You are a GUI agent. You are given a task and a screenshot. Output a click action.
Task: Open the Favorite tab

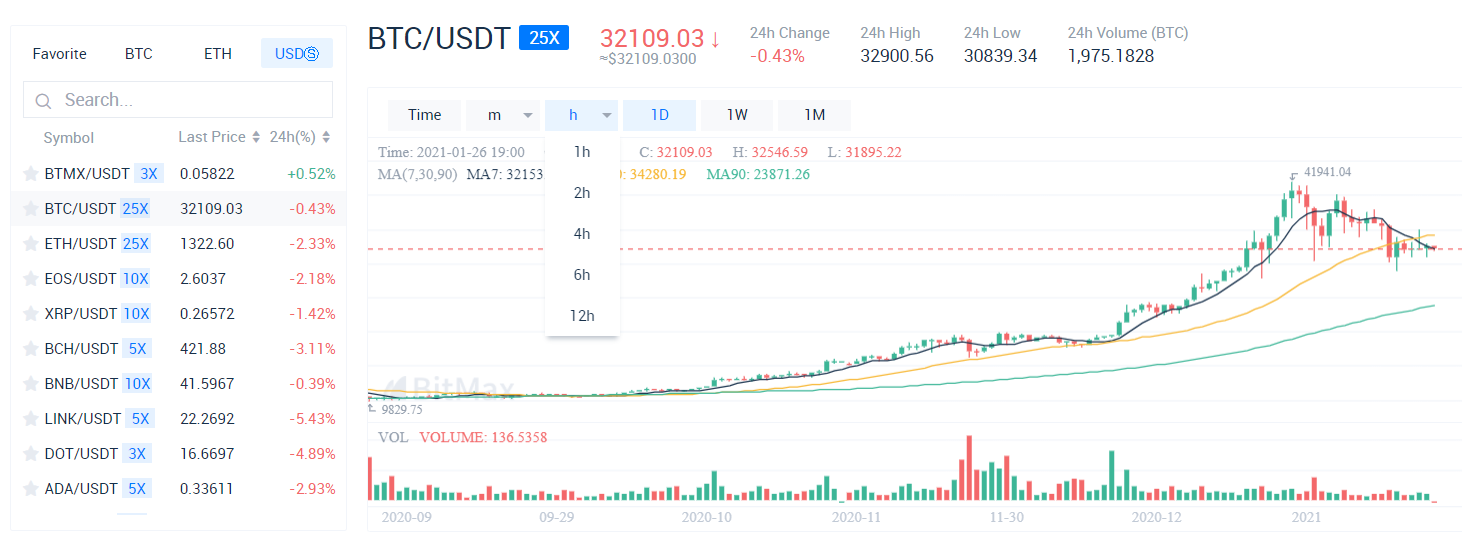click(x=60, y=54)
